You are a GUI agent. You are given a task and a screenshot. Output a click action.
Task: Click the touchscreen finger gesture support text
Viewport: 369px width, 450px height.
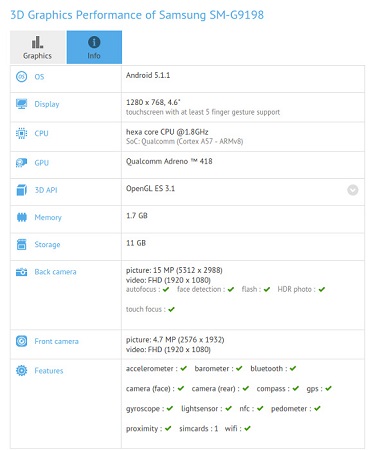click(203, 112)
